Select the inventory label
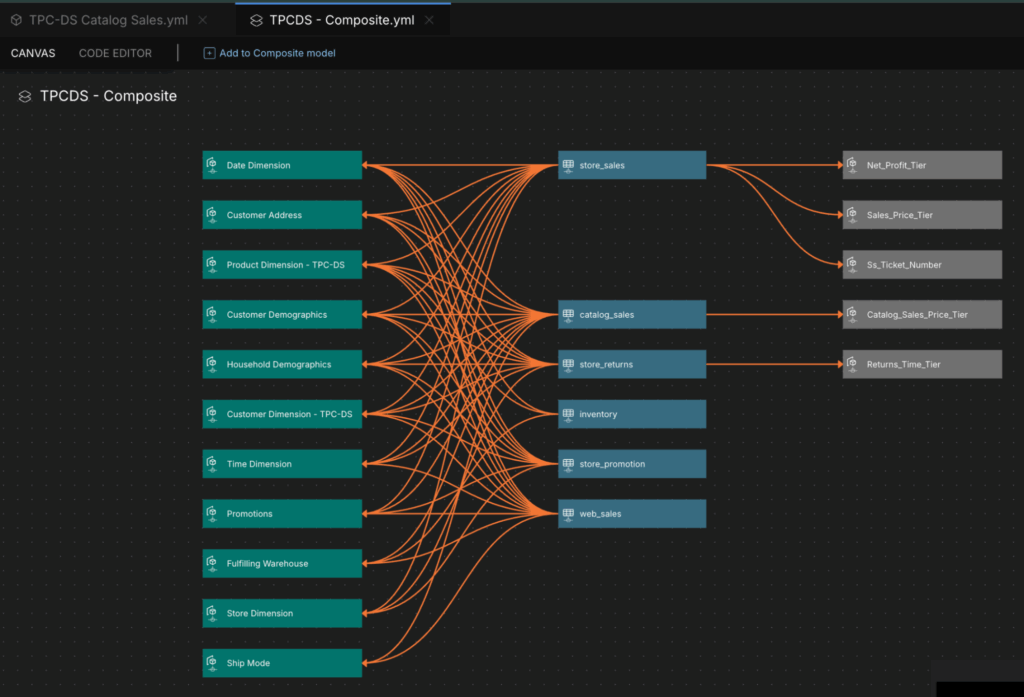The image size is (1024, 697). (x=598, y=413)
